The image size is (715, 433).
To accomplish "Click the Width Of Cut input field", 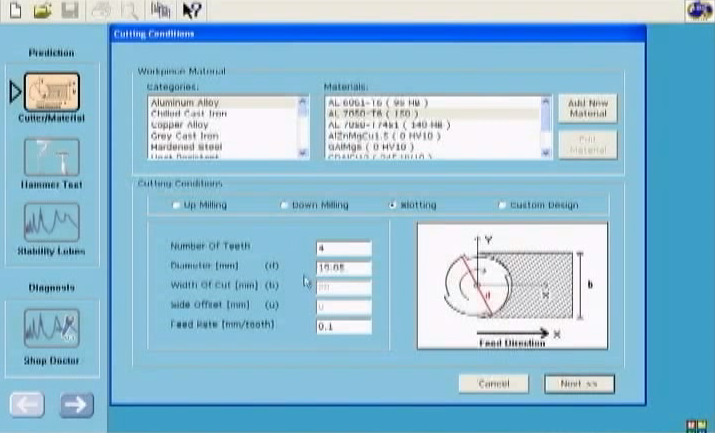I will point(344,288).
